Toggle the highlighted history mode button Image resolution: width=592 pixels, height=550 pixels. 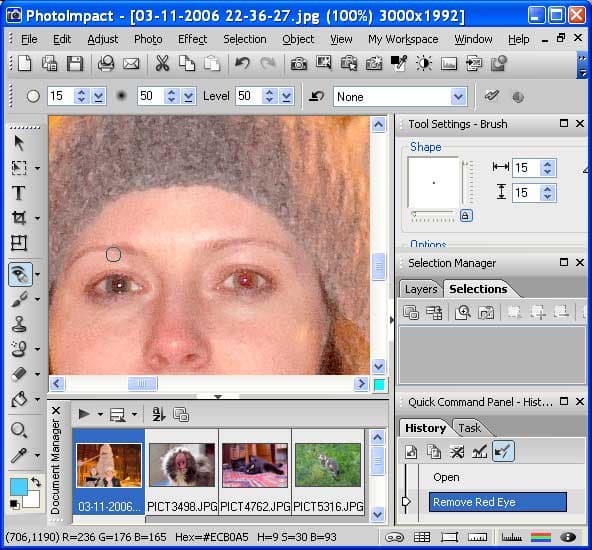pos(503,451)
